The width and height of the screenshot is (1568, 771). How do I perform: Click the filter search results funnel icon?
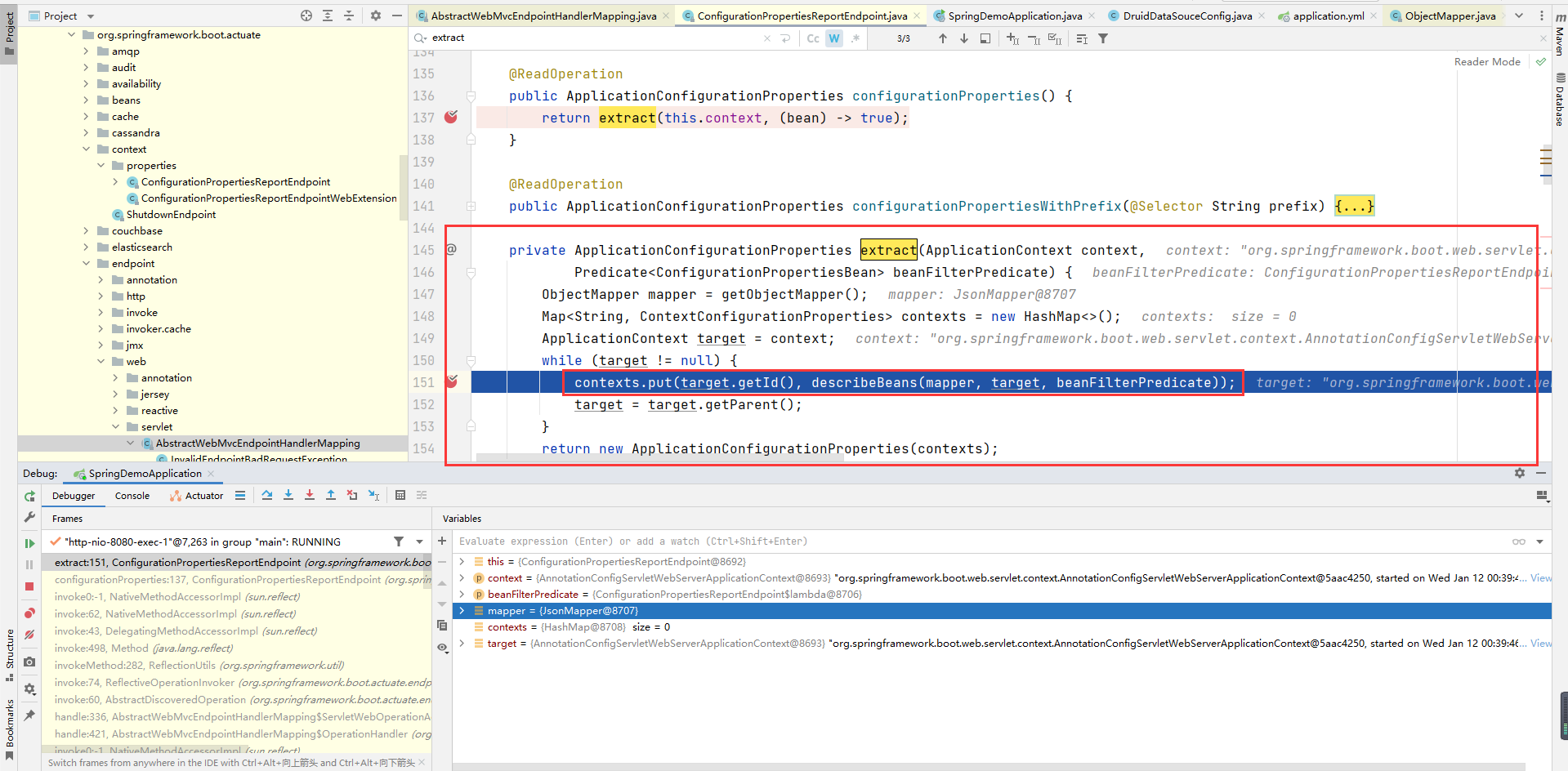point(1103,38)
